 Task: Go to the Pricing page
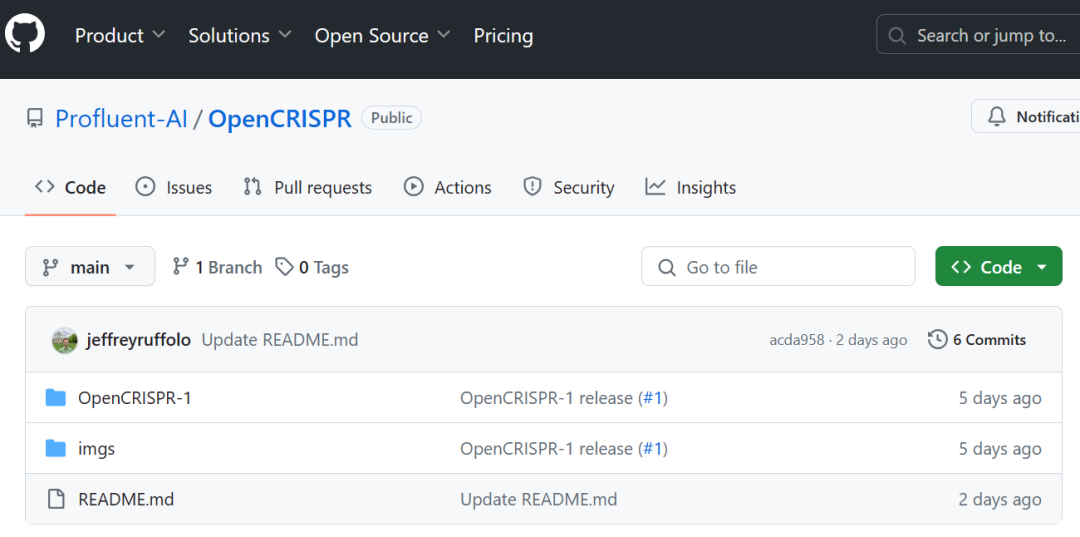(503, 36)
